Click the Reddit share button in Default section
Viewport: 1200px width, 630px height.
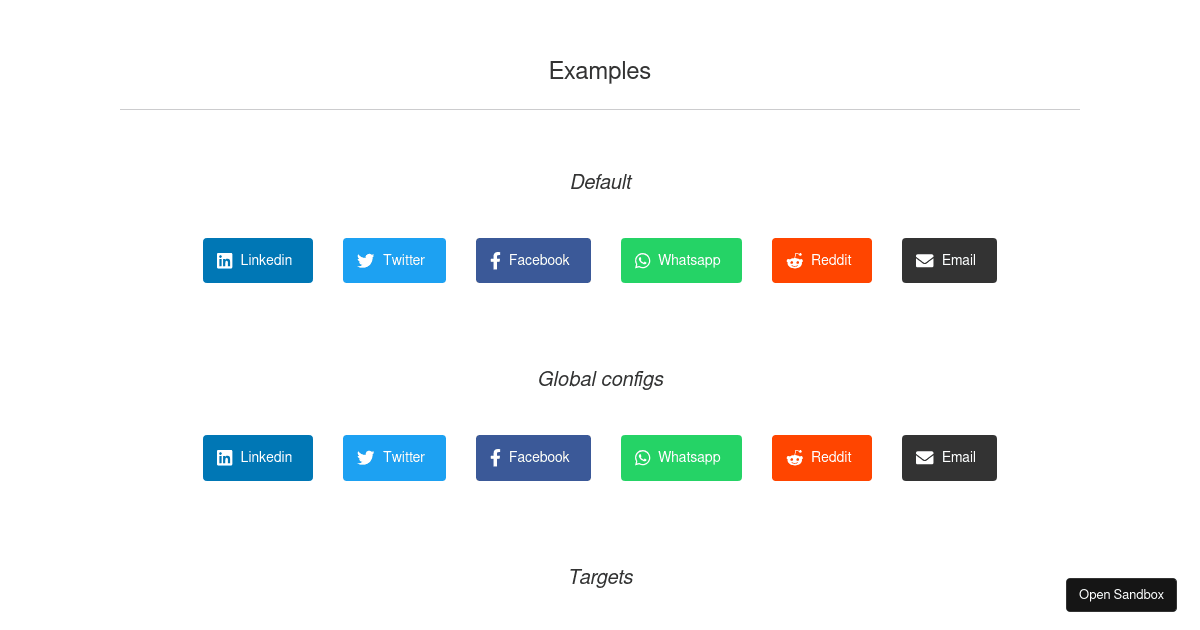point(821,260)
